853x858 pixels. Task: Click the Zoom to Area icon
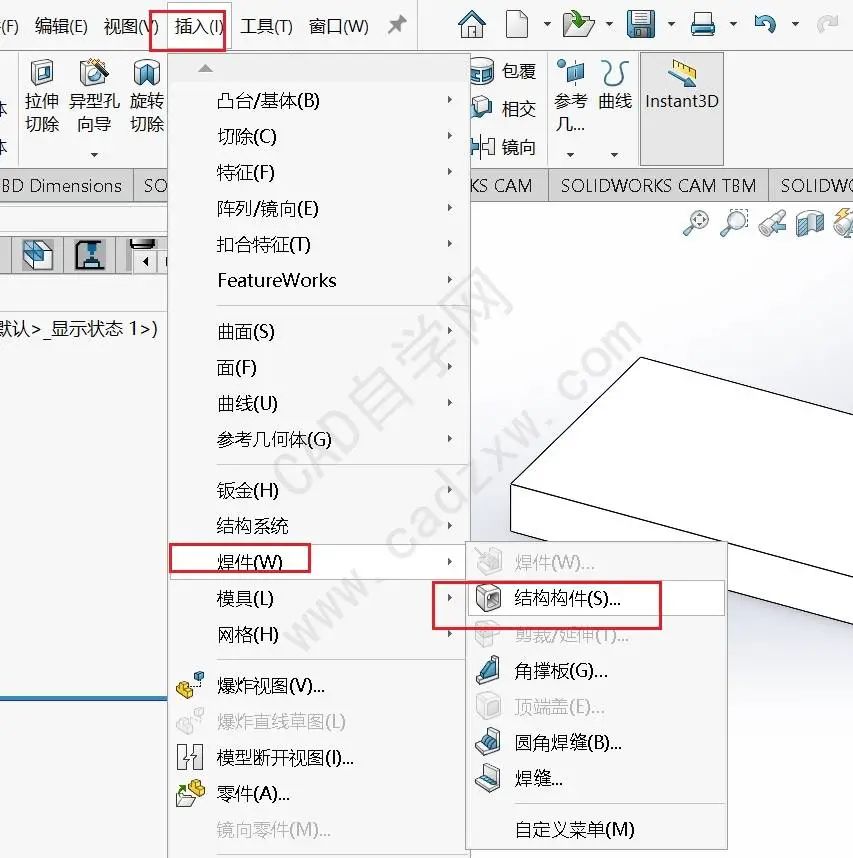[x=734, y=223]
